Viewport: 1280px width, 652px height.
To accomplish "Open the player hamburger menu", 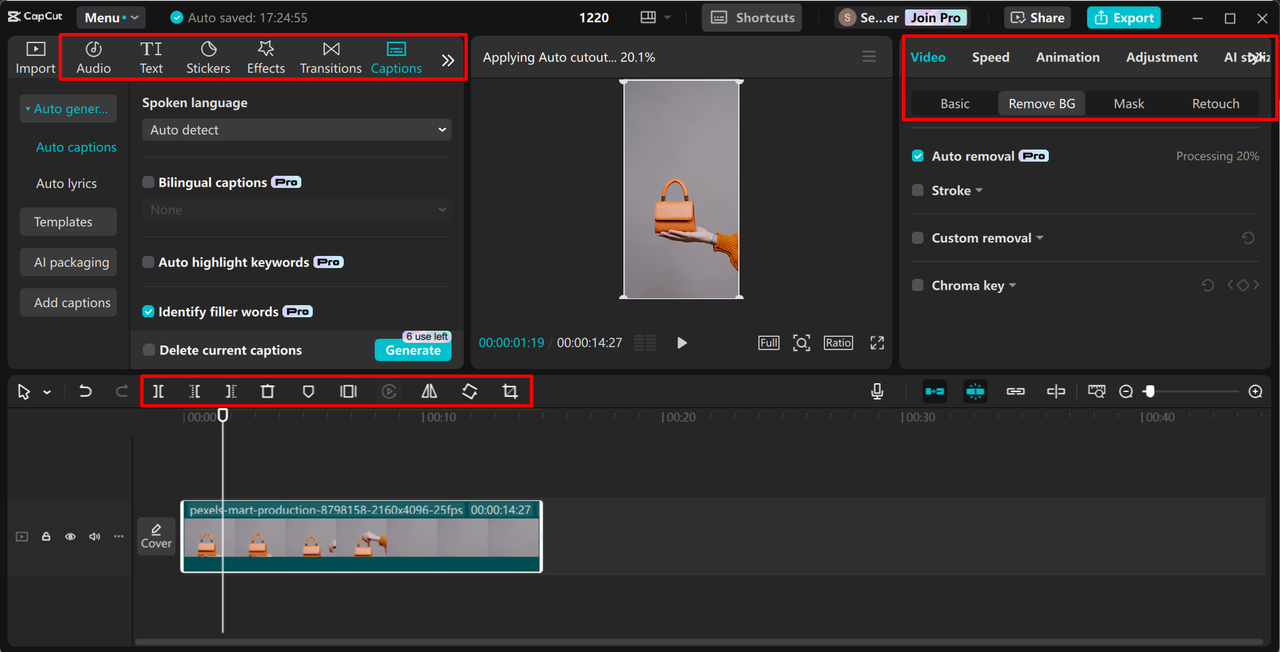I will pyautogui.click(x=869, y=57).
